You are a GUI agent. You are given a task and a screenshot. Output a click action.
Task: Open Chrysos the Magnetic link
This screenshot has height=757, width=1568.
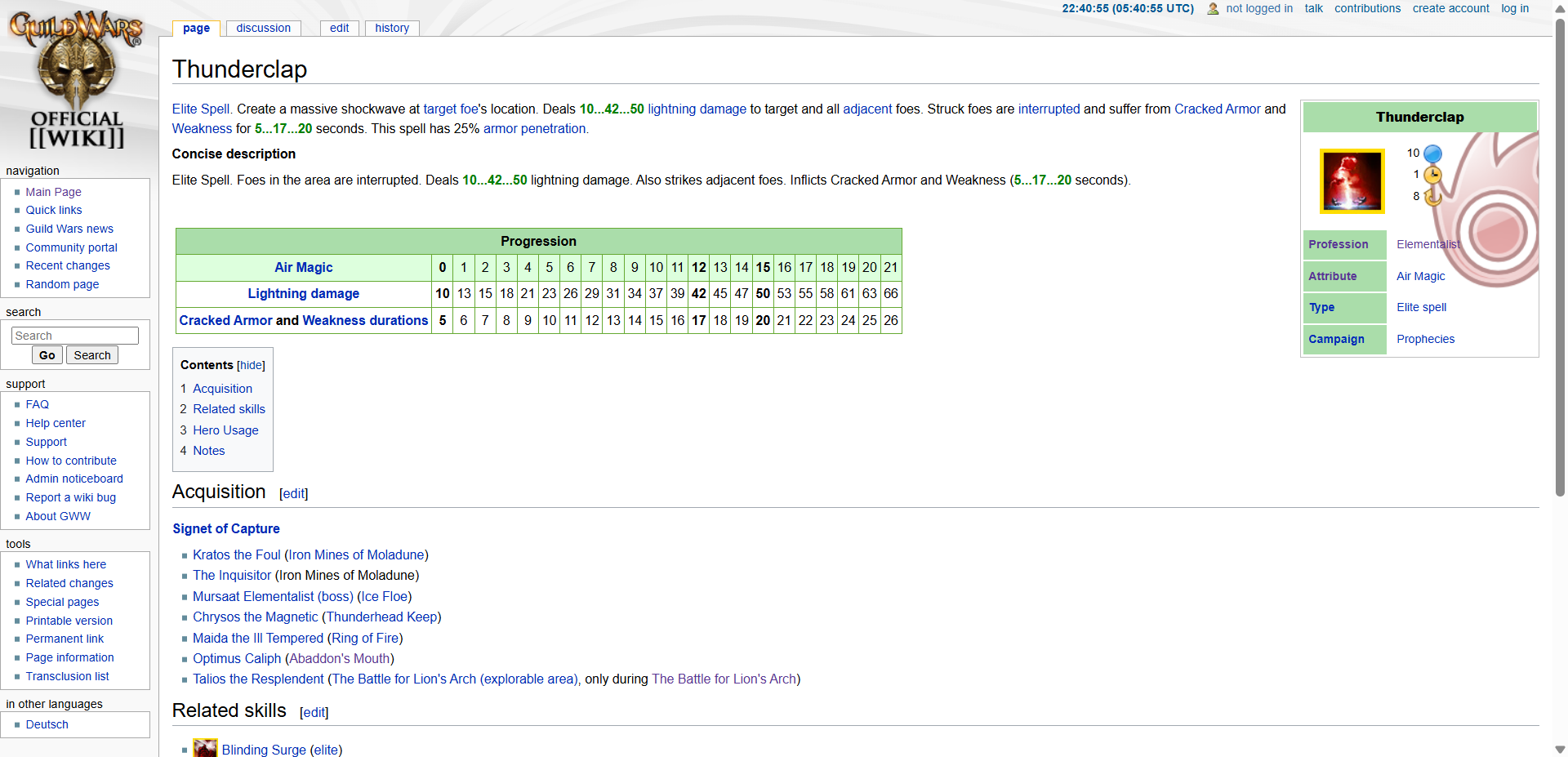click(x=255, y=617)
